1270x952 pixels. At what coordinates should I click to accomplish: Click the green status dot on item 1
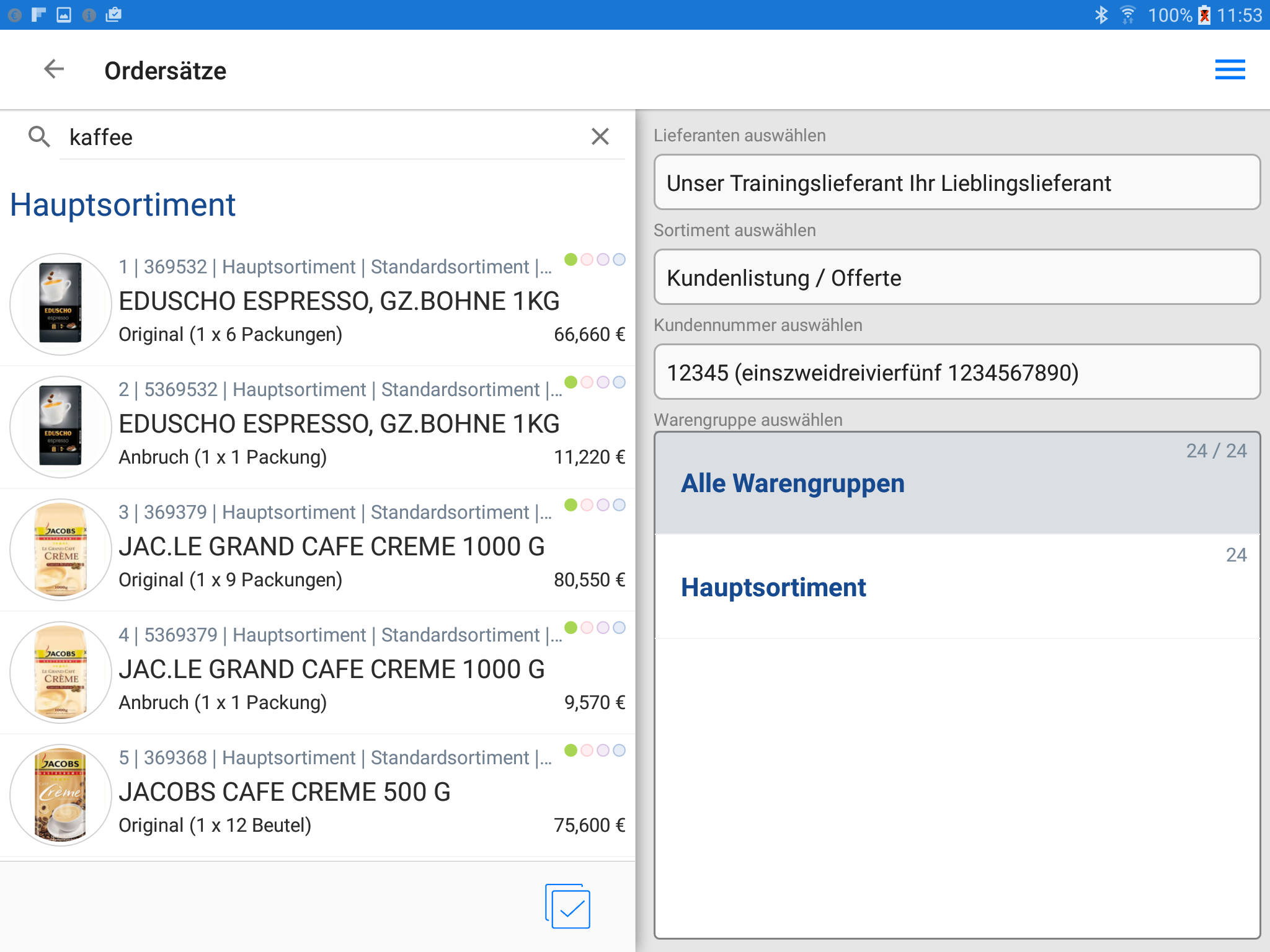click(x=571, y=259)
